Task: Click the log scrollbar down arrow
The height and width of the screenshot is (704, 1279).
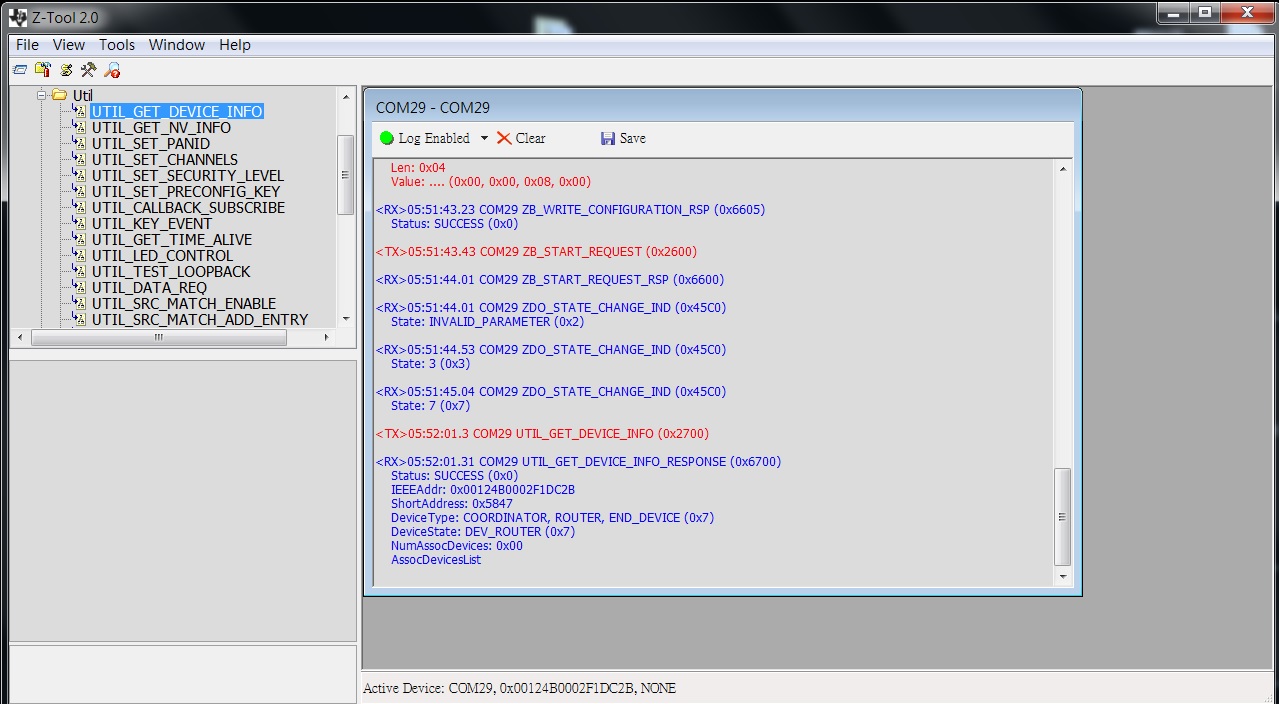Action: (x=1063, y=577)
